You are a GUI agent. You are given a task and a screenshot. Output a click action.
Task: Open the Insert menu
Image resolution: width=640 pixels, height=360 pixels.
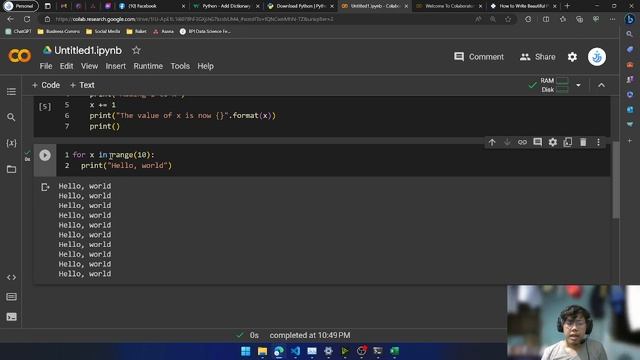pos(116,66)
